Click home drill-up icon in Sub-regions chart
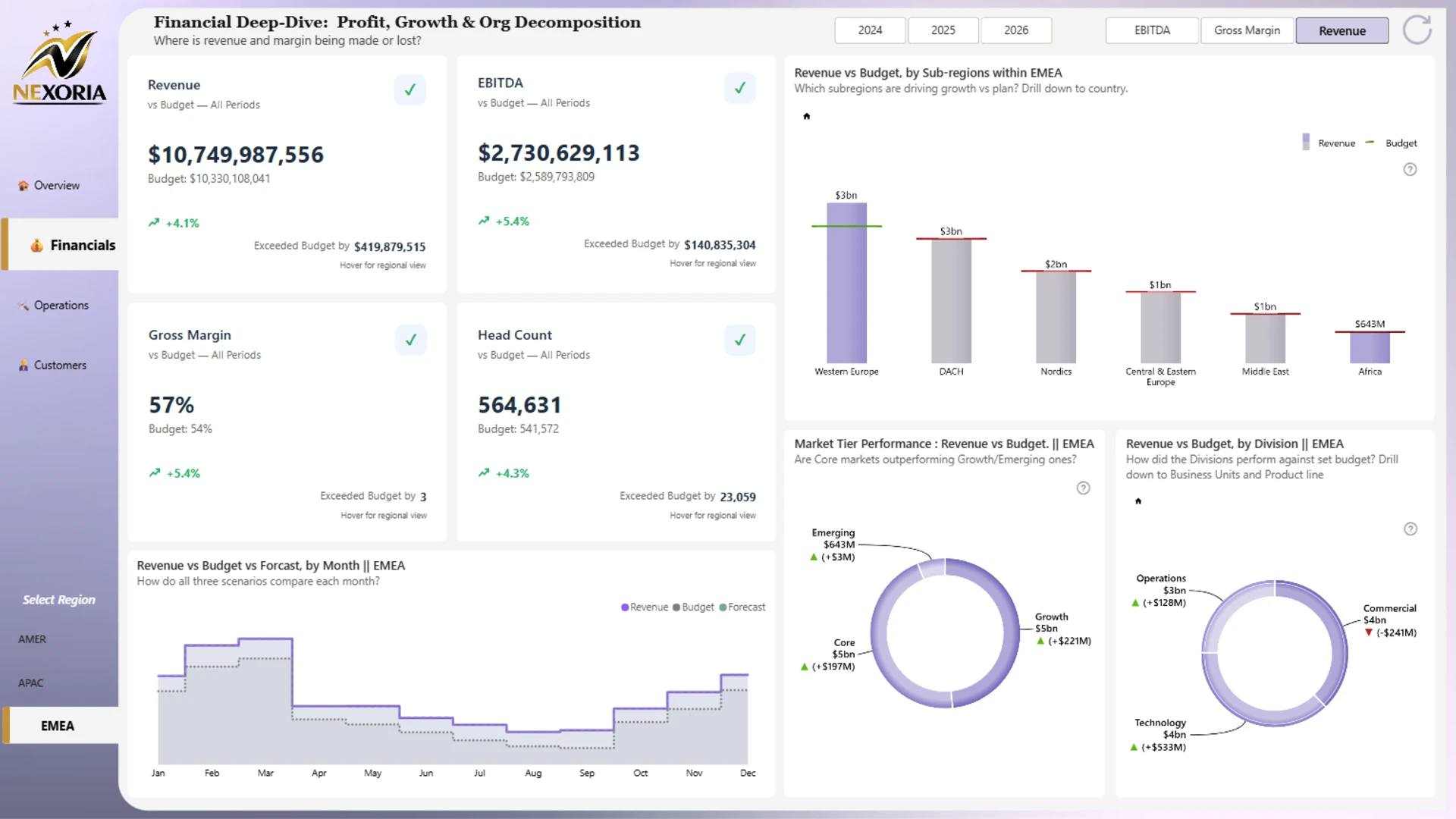This screenshot has height=819, width=1456. pos(807,116)
